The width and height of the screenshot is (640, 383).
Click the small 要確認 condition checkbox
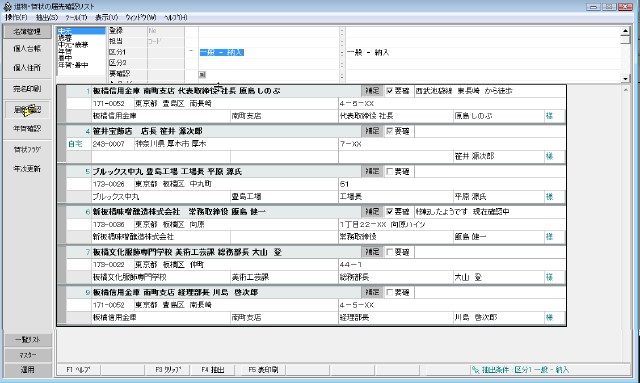[202, 74]
